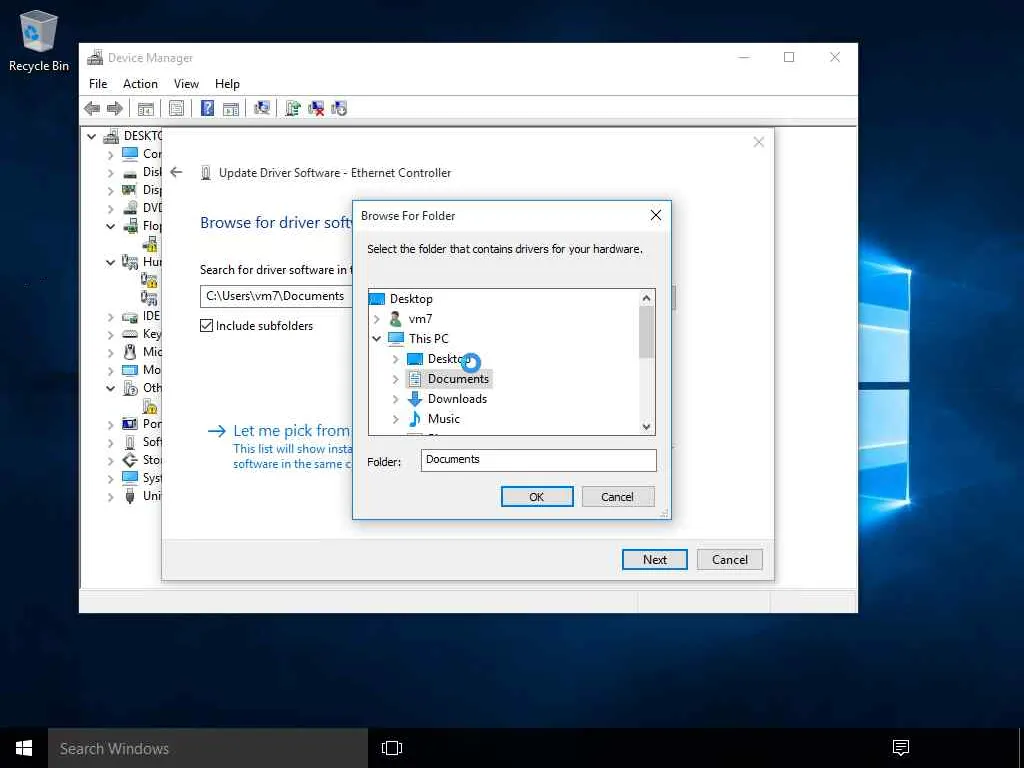This screenshot has height=768, width=1024.
Task: Expand the IDE controllers category
Action: click(x=110, y=317)
